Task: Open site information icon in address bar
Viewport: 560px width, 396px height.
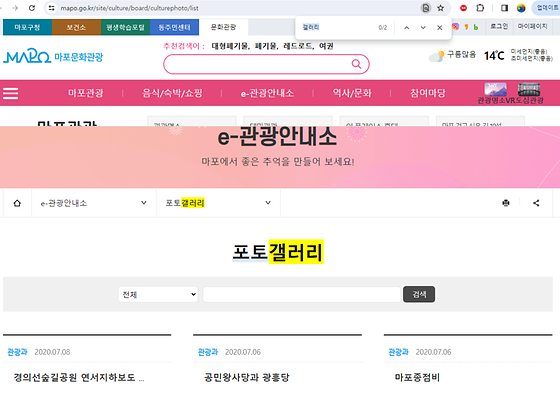Action: (52, 8)
